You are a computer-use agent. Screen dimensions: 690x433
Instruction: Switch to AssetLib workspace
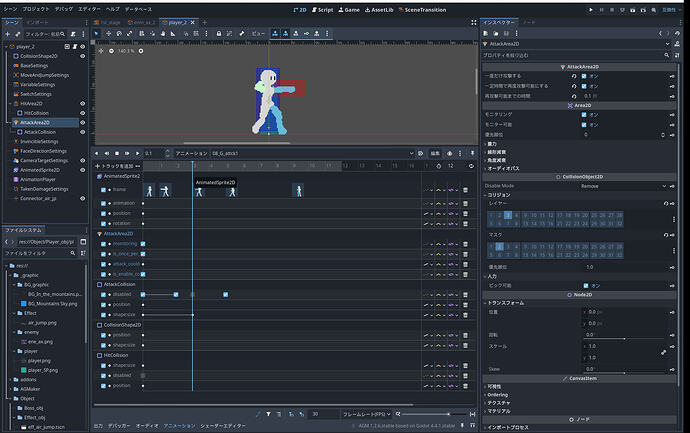379,10
